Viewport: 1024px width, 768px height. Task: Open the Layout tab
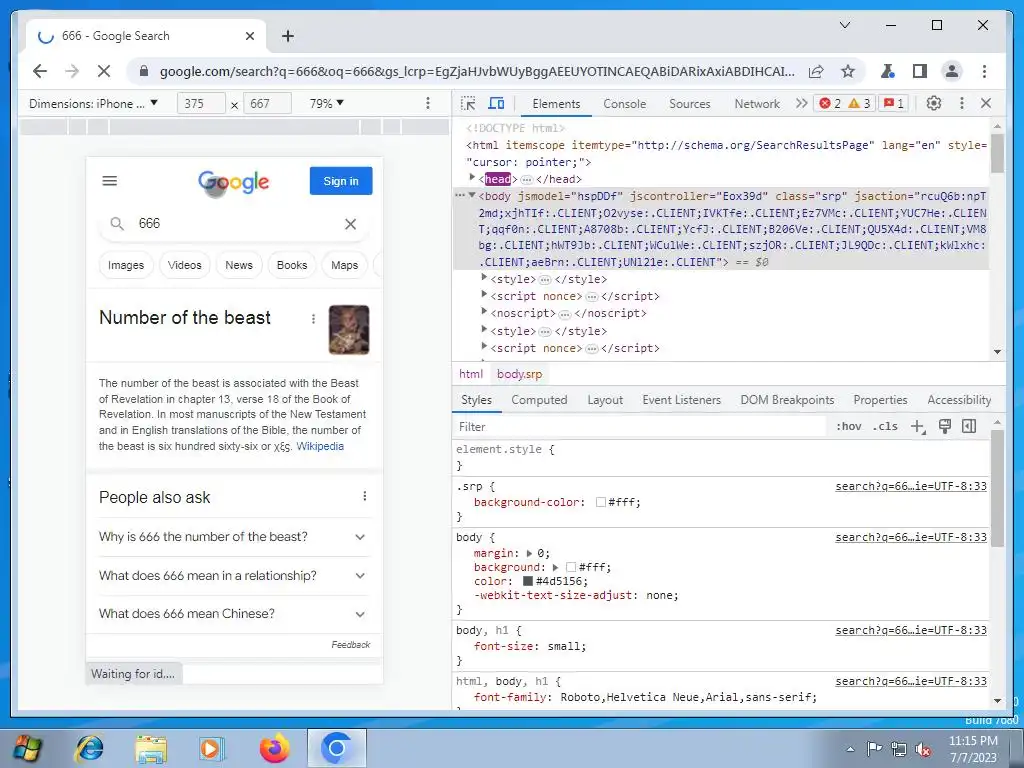coord(605,400)
